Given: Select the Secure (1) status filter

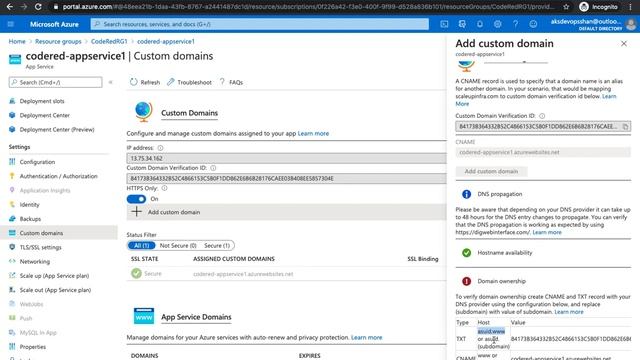Looking at the screenshot, I should tap(217, 245).
